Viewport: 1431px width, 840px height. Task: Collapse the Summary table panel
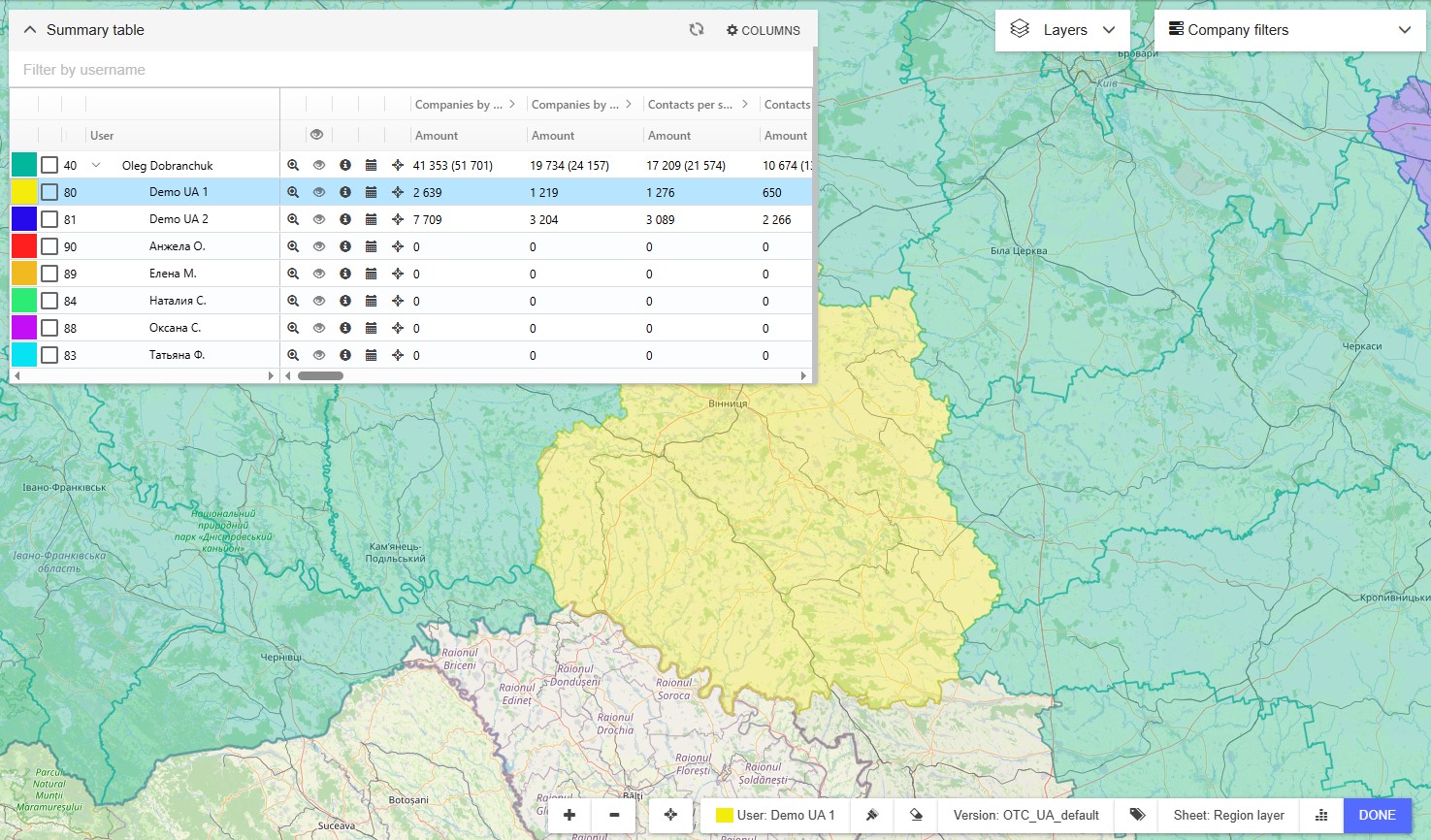(30, 30)
